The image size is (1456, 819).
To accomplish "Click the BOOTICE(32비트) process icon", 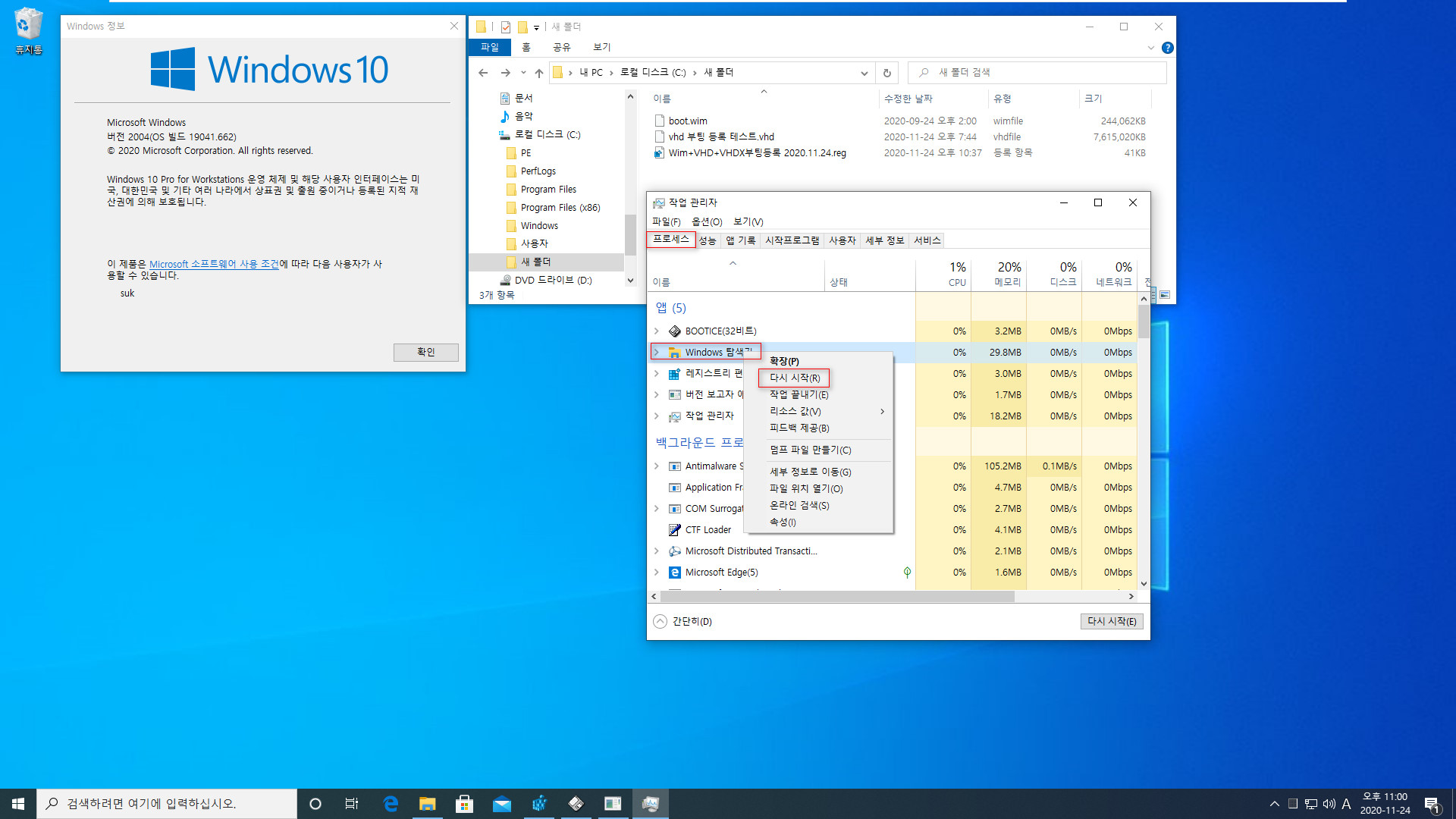I will pyautogui.click(x=674, y=331).
